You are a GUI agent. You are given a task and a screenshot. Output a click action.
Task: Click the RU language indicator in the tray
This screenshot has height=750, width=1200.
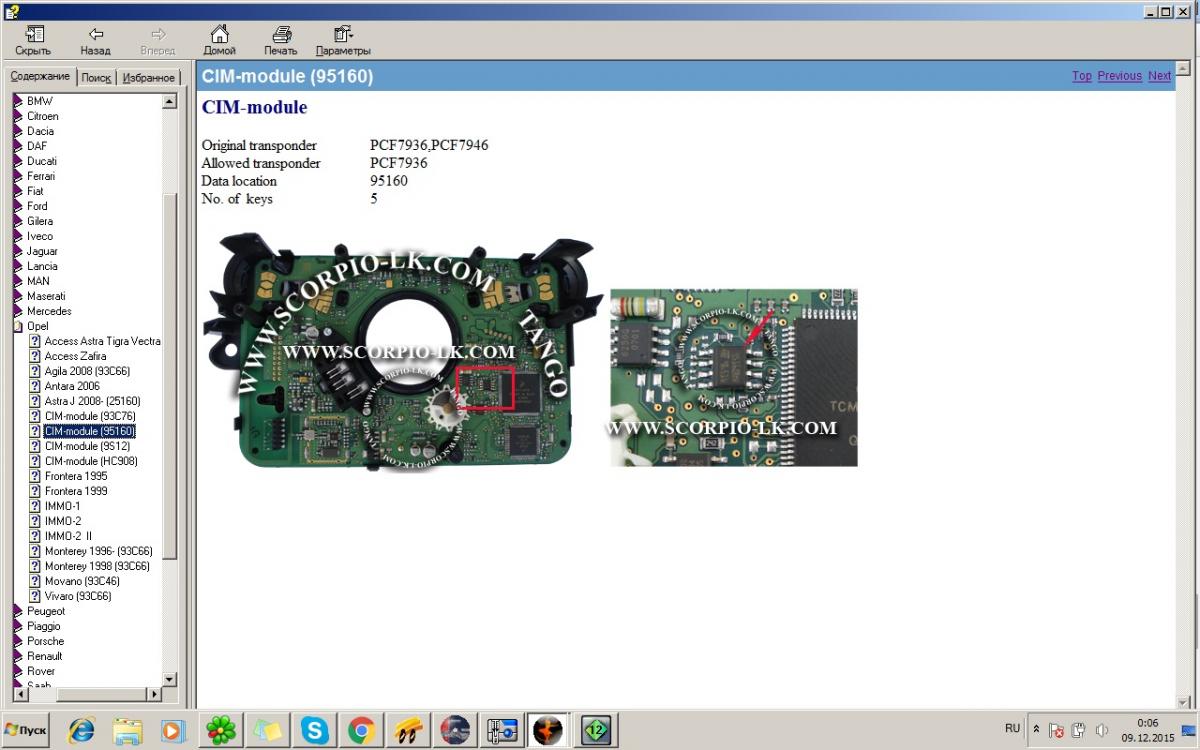point(1012,729)
